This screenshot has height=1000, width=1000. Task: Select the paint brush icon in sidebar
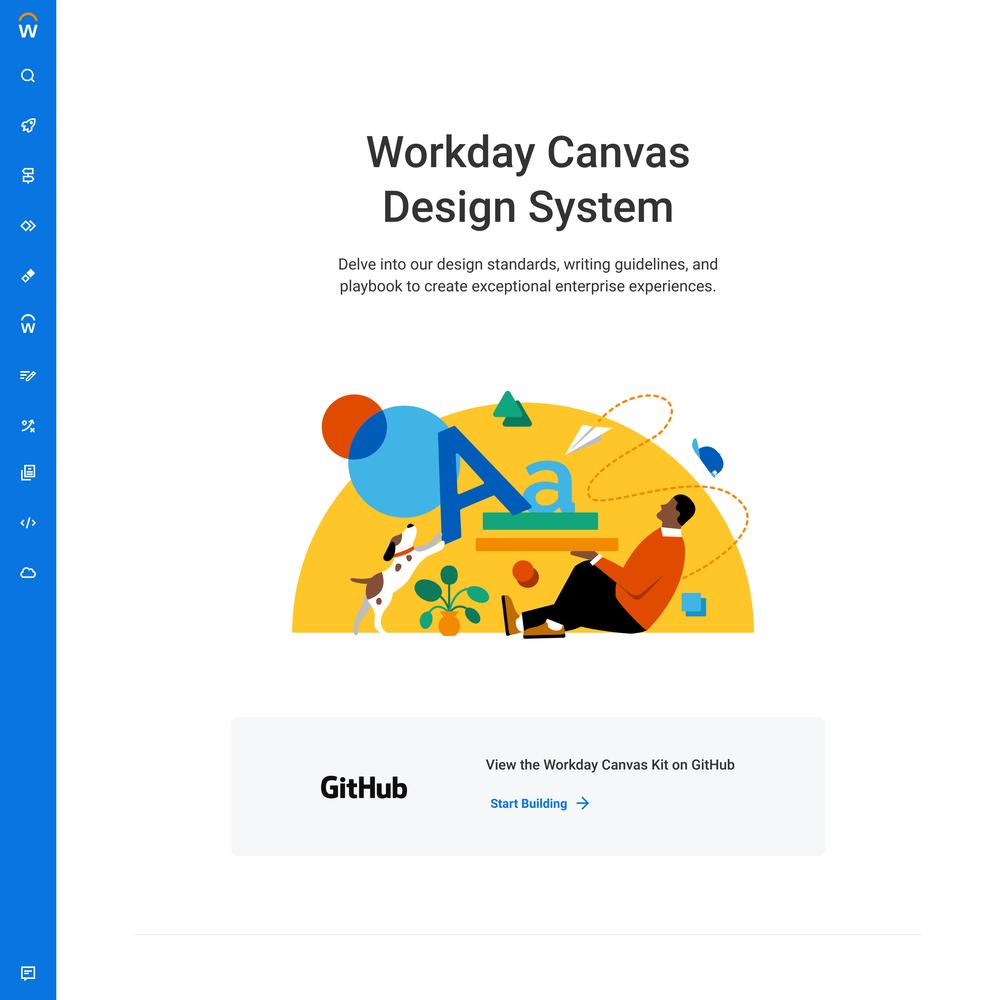pyautogui.click(x=28, y=276)
